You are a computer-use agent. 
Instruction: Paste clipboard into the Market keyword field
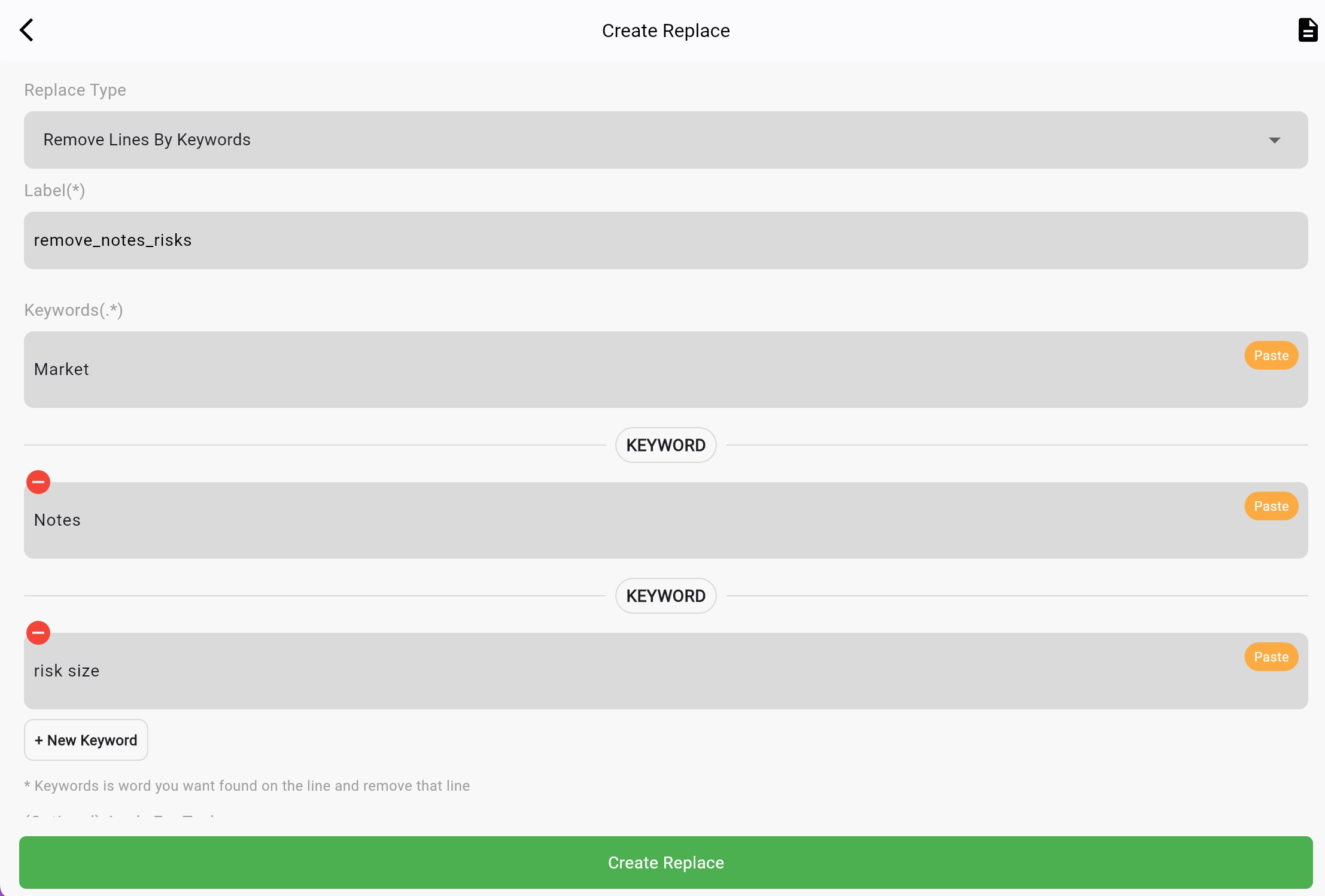point(1271,355)
